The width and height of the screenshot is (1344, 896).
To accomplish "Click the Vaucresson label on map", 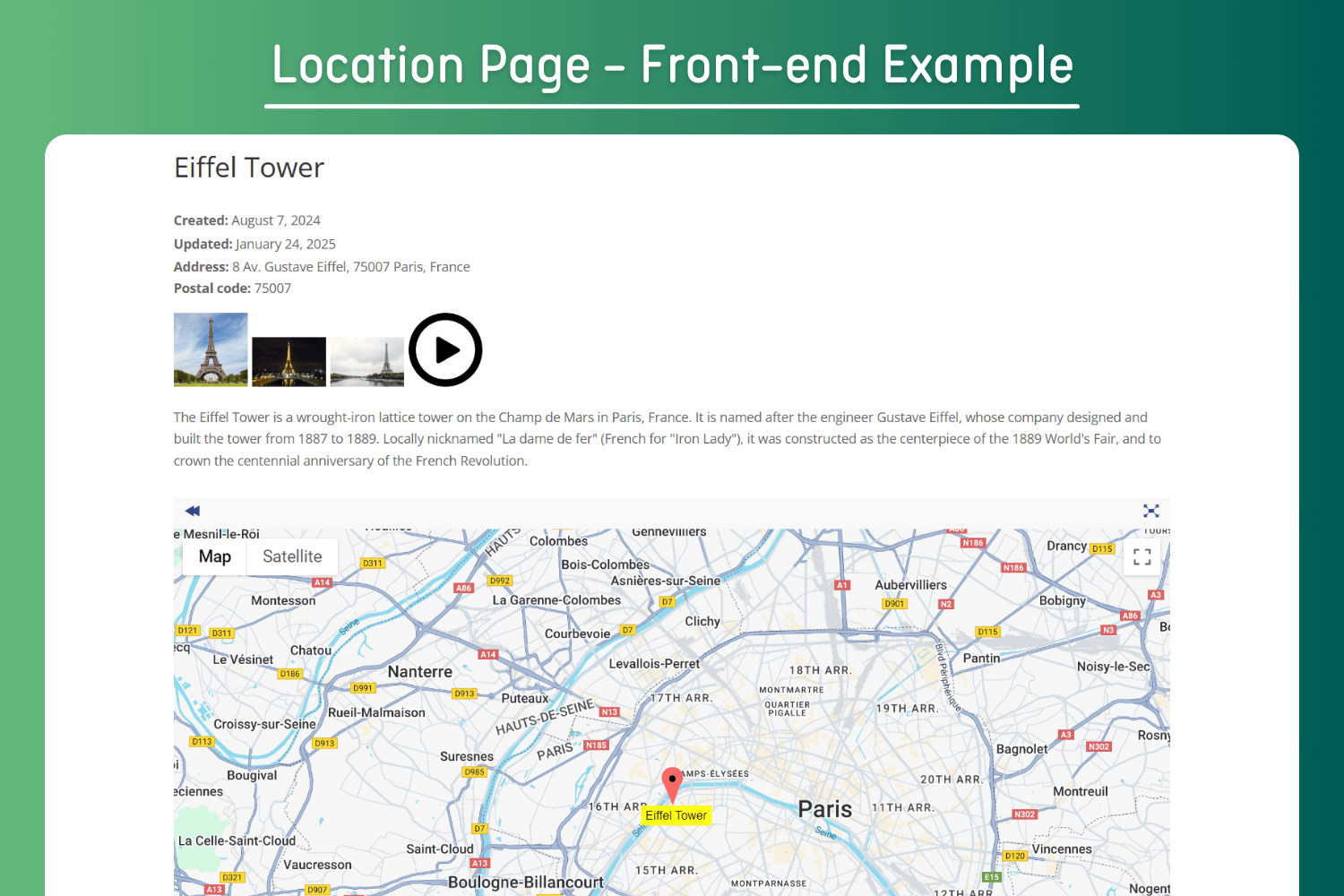I will [317, 865].
